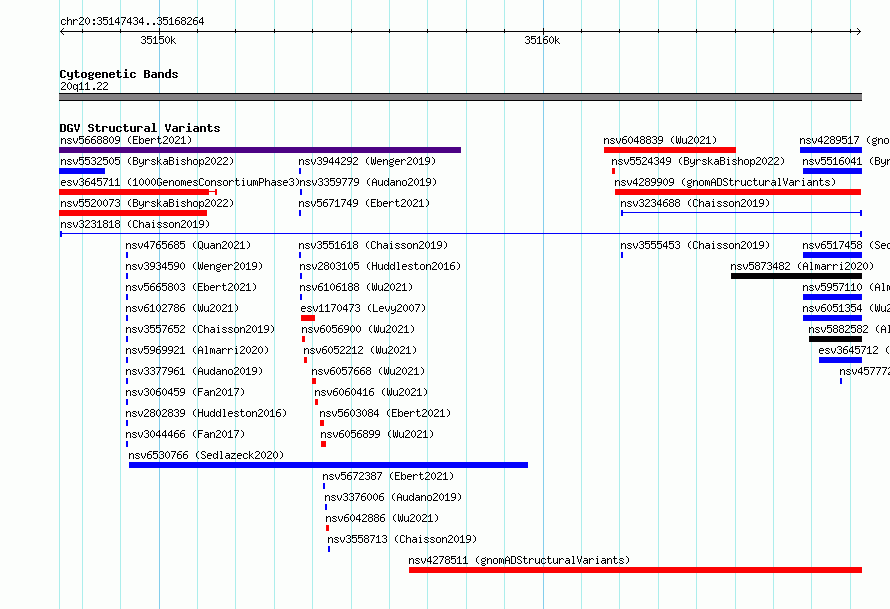890x609 pixels.
Task: Select nsv6056900 (Wu2021) variant
Action: 358,329
